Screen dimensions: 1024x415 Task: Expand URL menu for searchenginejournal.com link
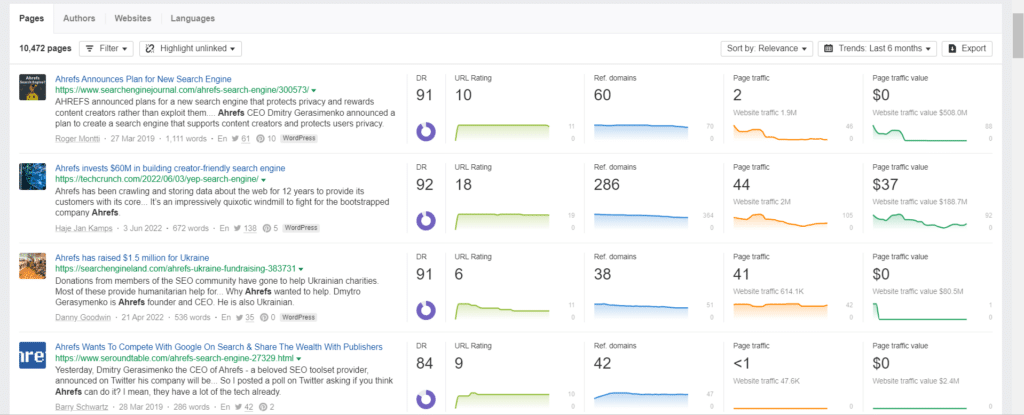coord(314,90)
